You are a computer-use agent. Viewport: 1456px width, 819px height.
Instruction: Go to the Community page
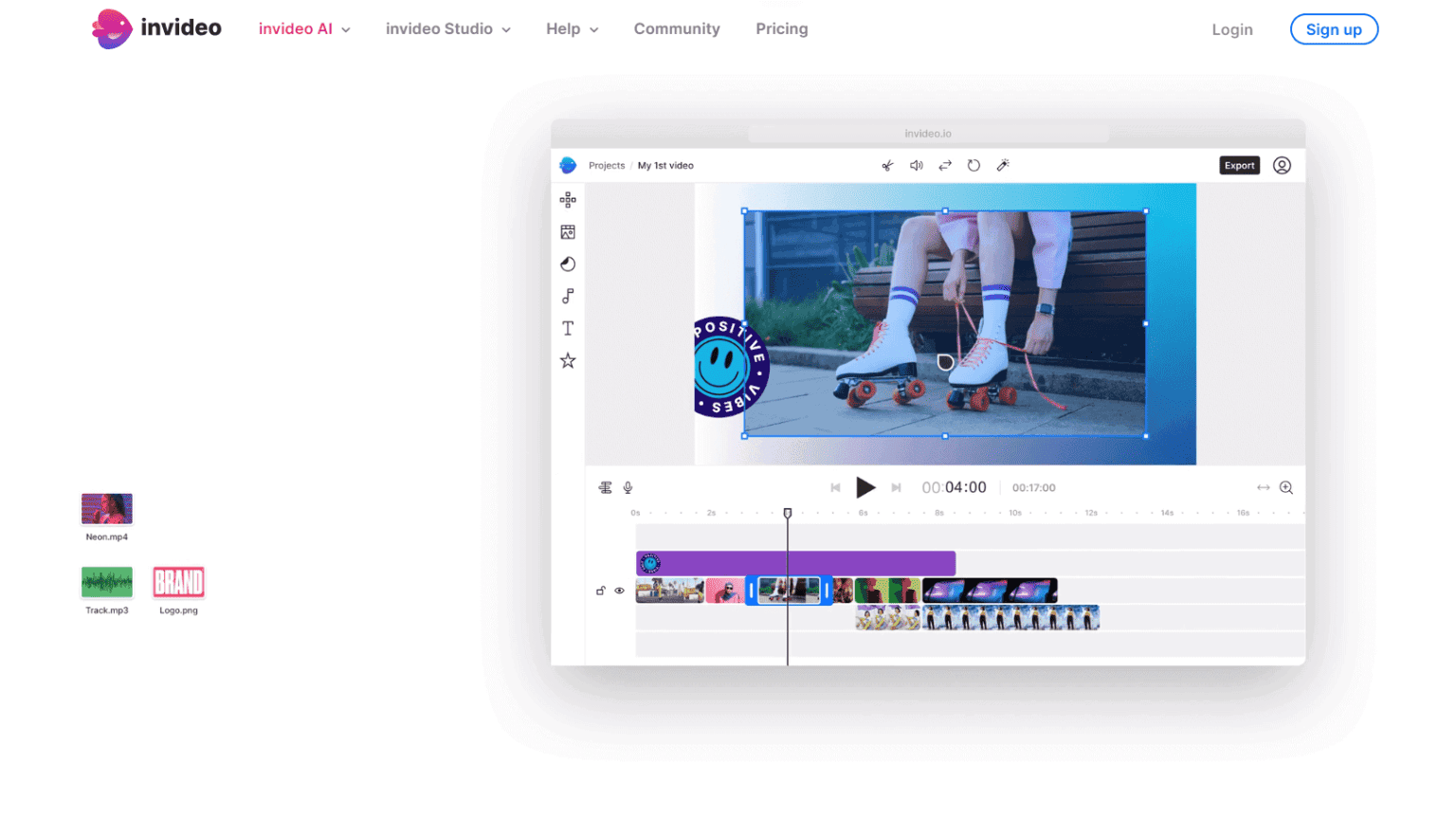pos(677,29)
